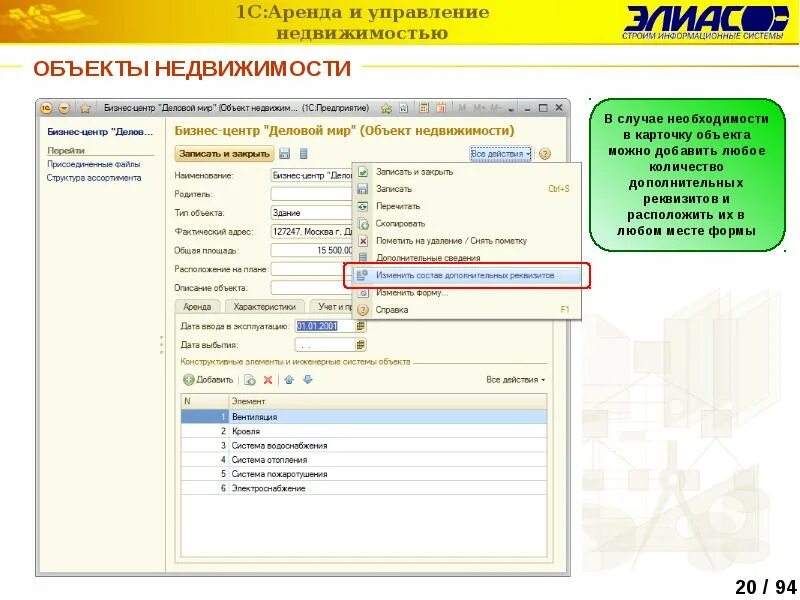Viewport: 800px width, 600px height.
Task: Choose 'Скопировать' menu entry
Action: coord(467,223)
